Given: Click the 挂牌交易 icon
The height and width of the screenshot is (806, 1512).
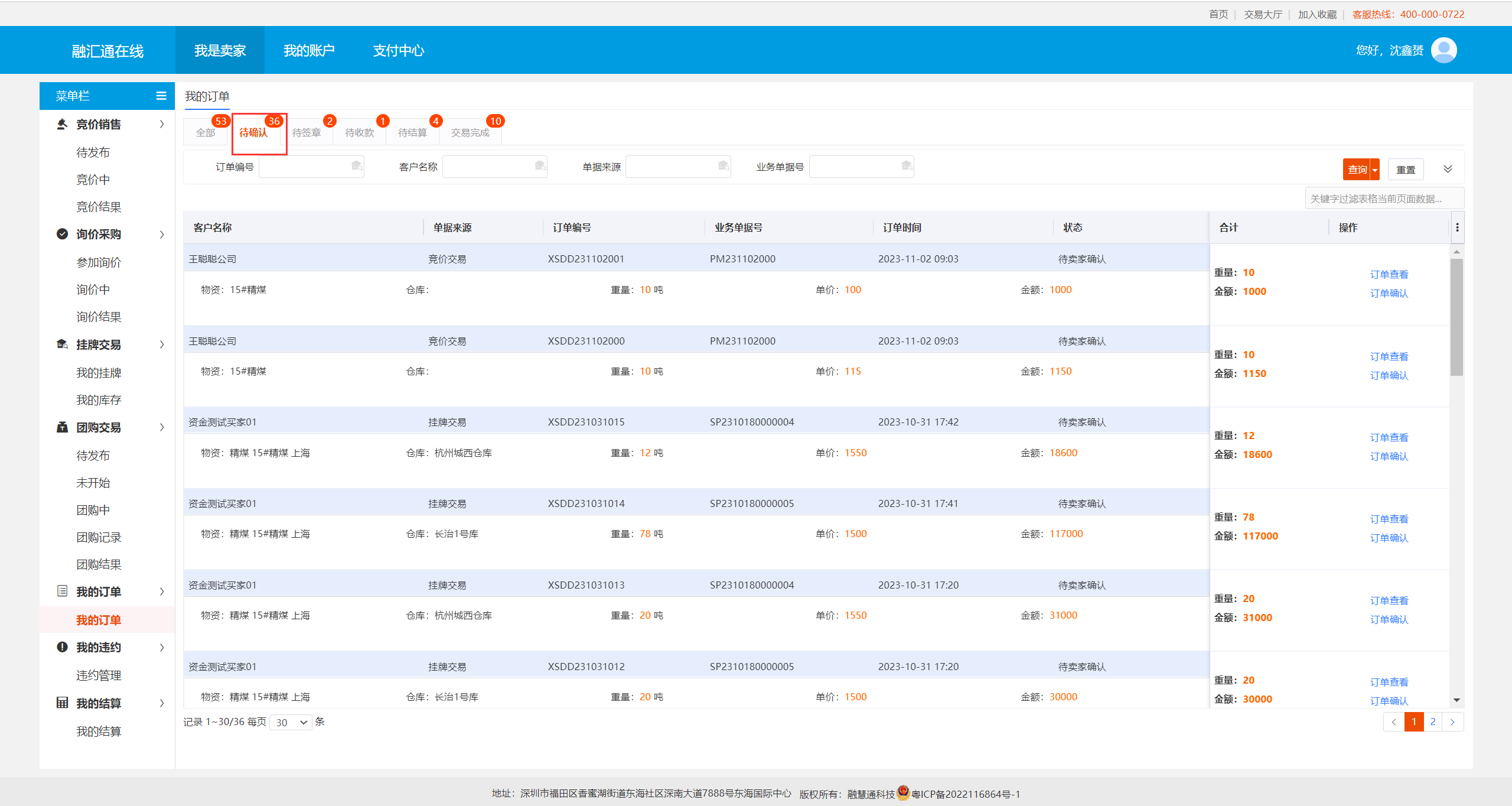Looking at the screenshot, I should [x=62, y=344].
